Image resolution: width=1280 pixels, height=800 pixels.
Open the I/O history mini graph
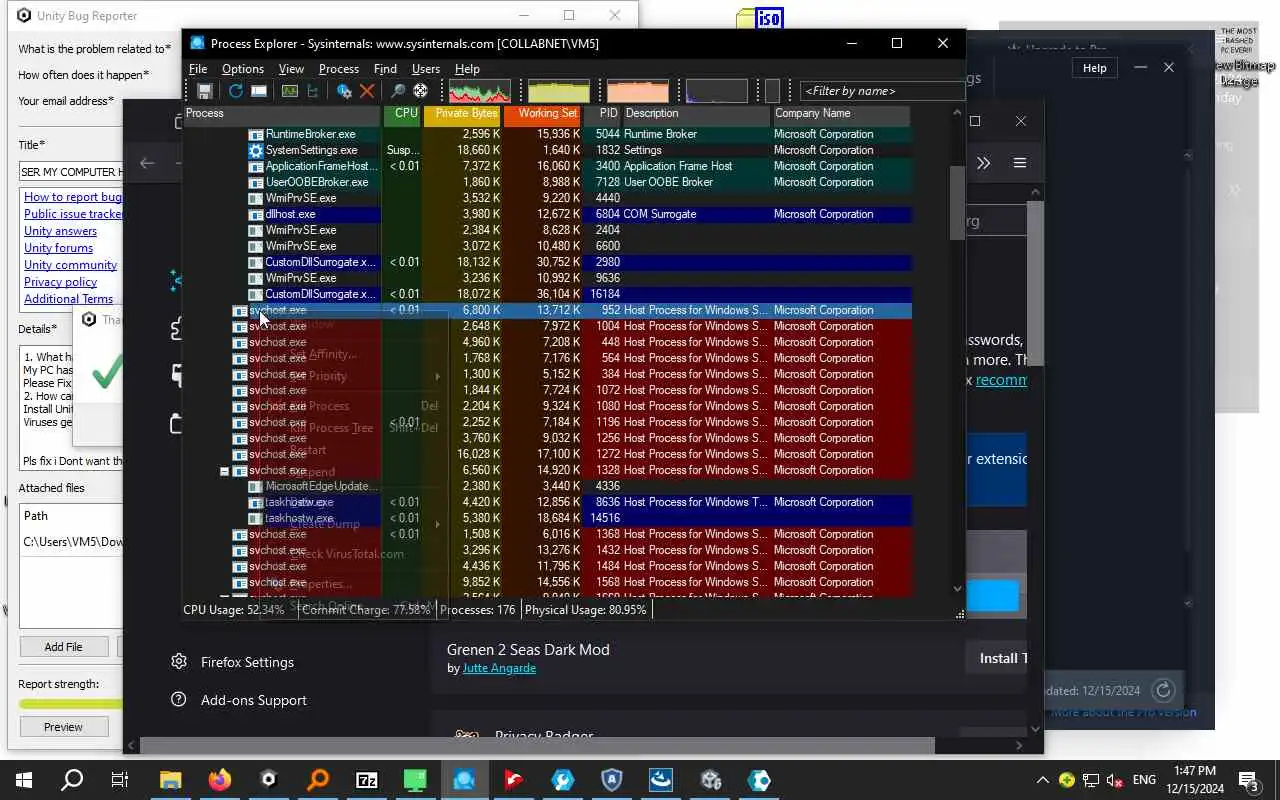point(717,91)
